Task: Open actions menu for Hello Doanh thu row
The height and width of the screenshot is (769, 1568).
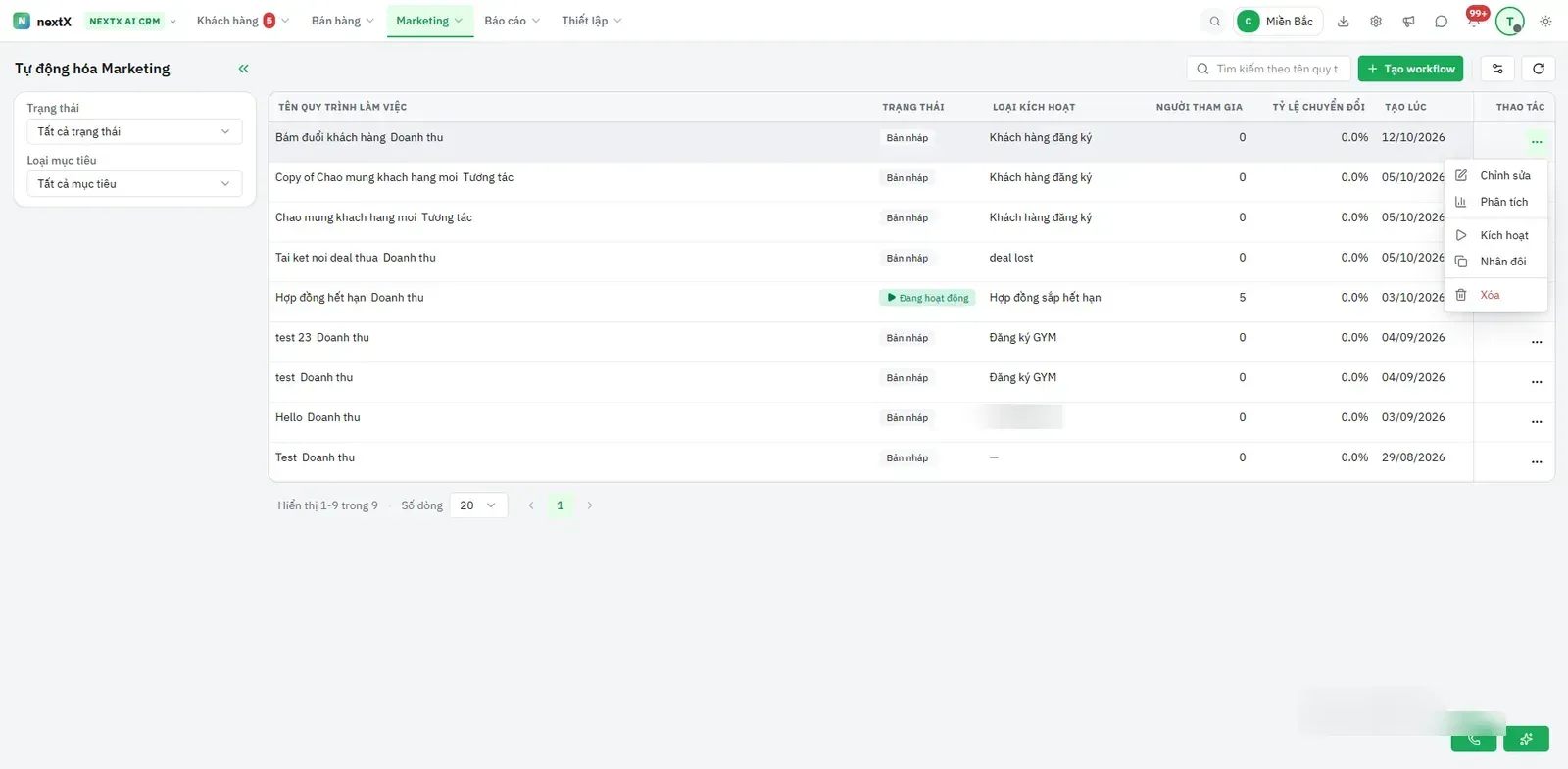Action: (1537, 422)
